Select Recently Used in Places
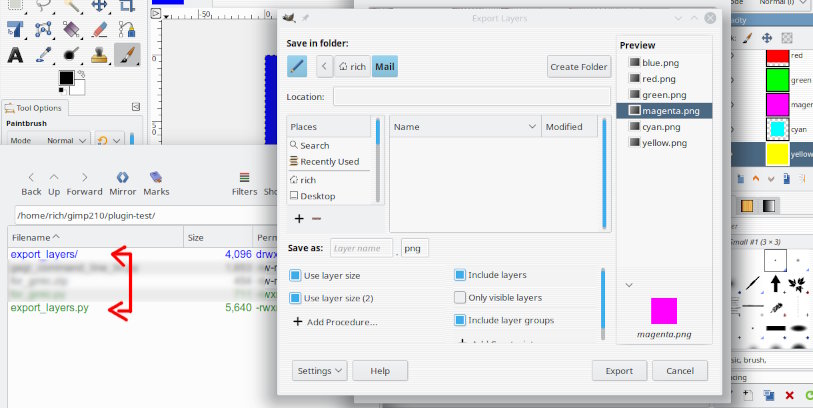Viewport: 813px width, 408px height. tap(329, 162)
